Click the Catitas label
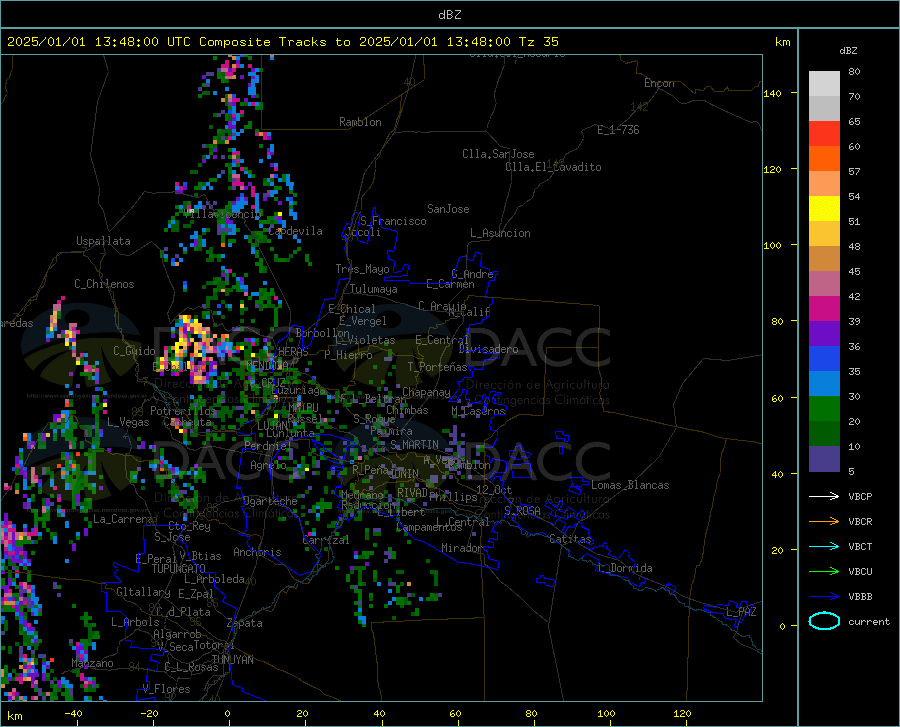Image resolution: width=900 pixels, height=727 pixels. 570,539
